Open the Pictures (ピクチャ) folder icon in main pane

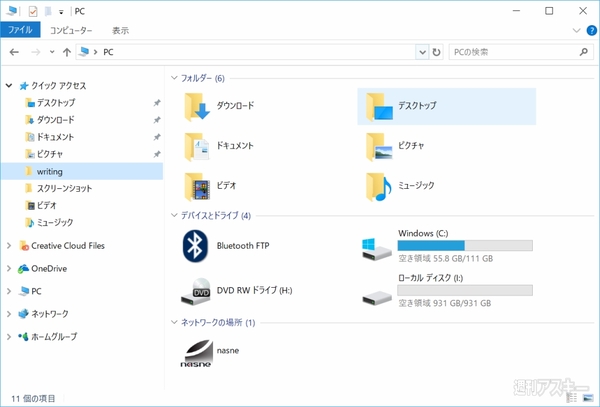(x=379, y=147)
